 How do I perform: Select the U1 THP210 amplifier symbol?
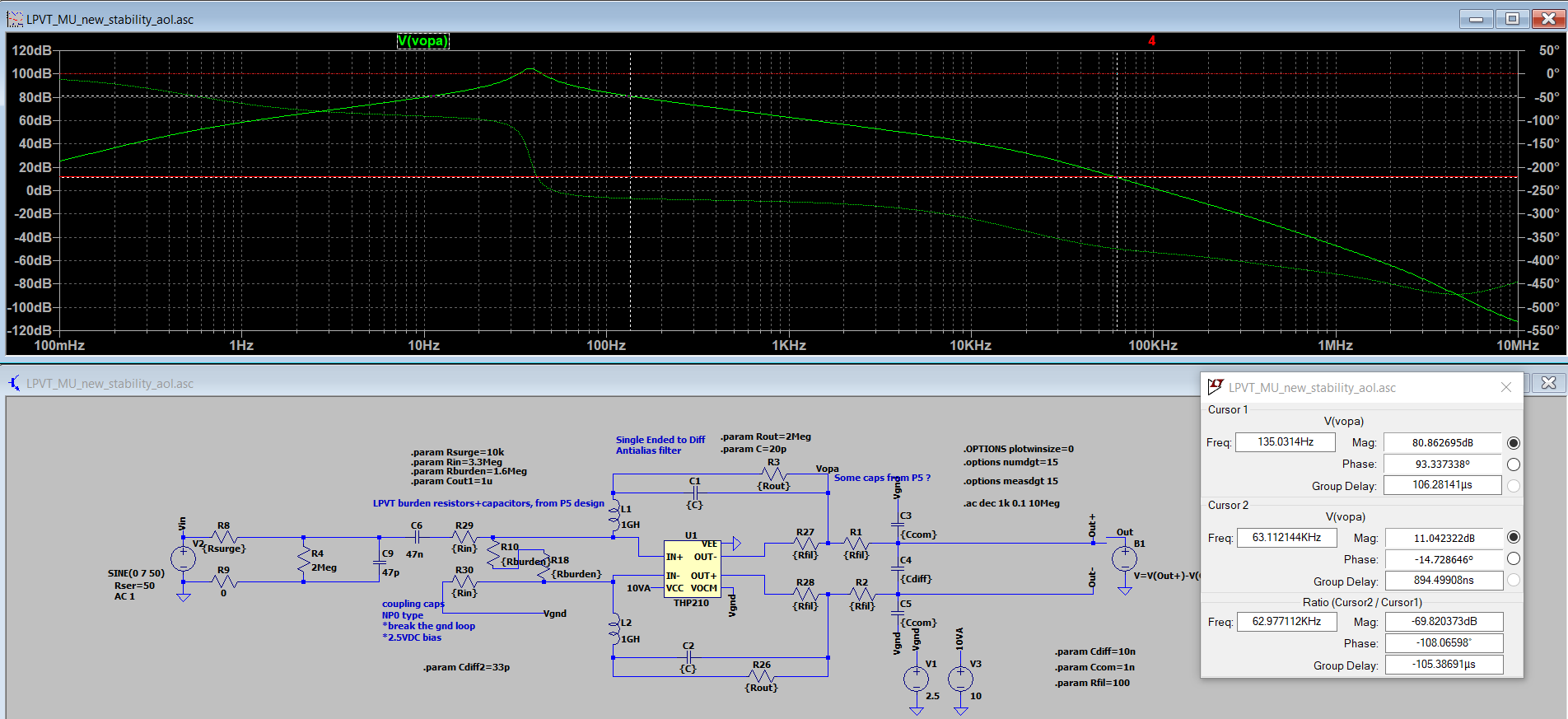[x=692, y=569]
